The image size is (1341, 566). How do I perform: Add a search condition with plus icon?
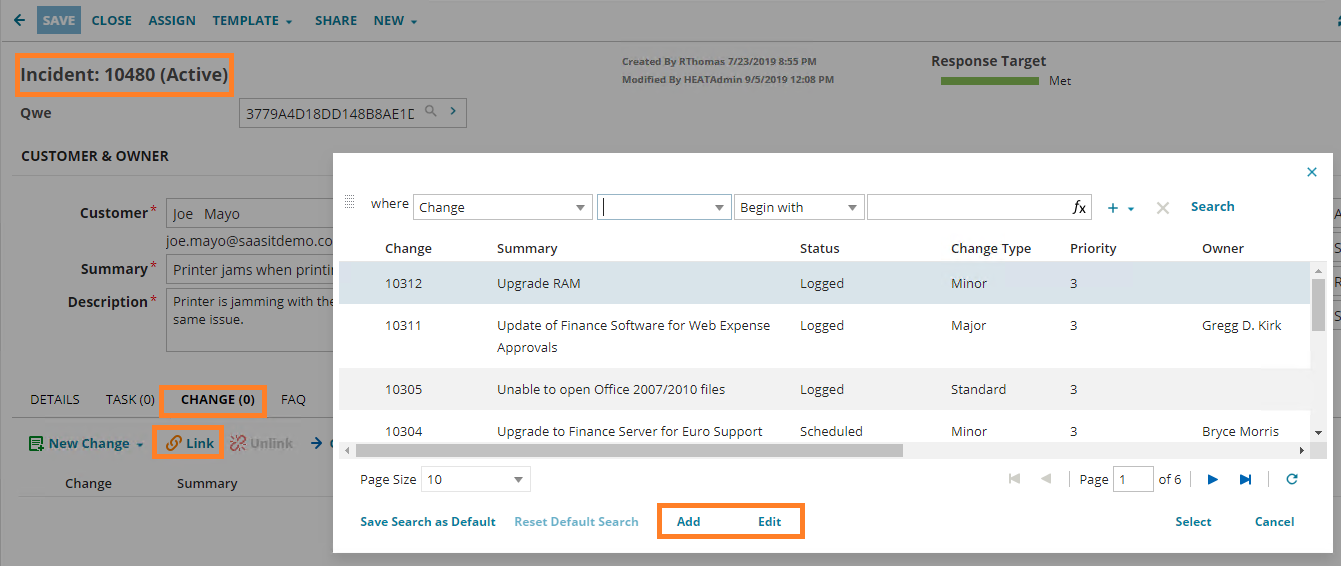(x=1113, y=208)
